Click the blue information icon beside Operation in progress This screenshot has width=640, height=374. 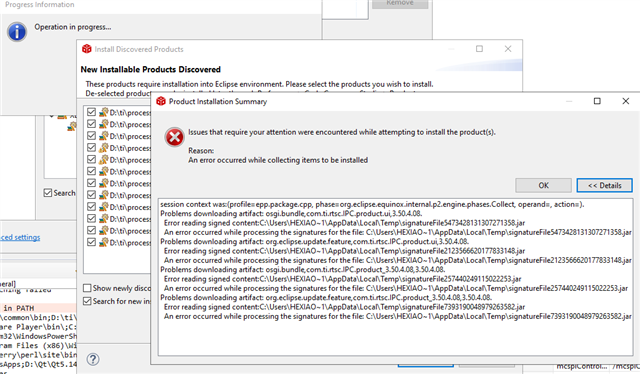coord(17,32)
